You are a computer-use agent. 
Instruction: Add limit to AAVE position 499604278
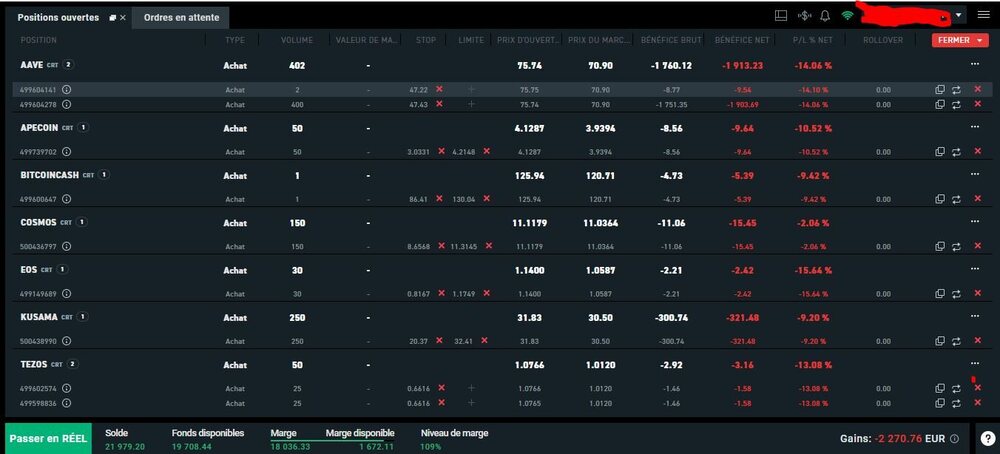(x=471, y=104)
